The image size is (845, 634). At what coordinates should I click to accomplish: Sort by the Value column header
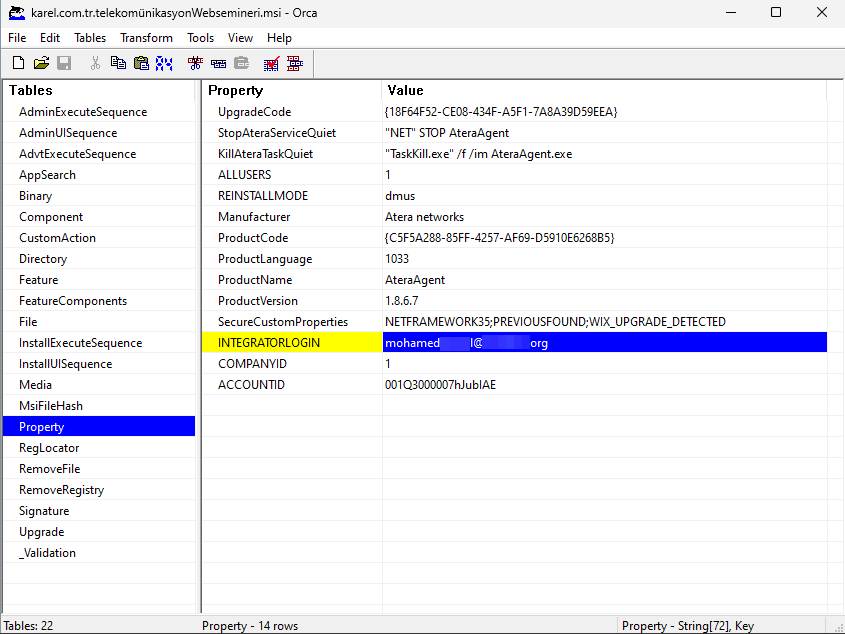click(604, 90)
